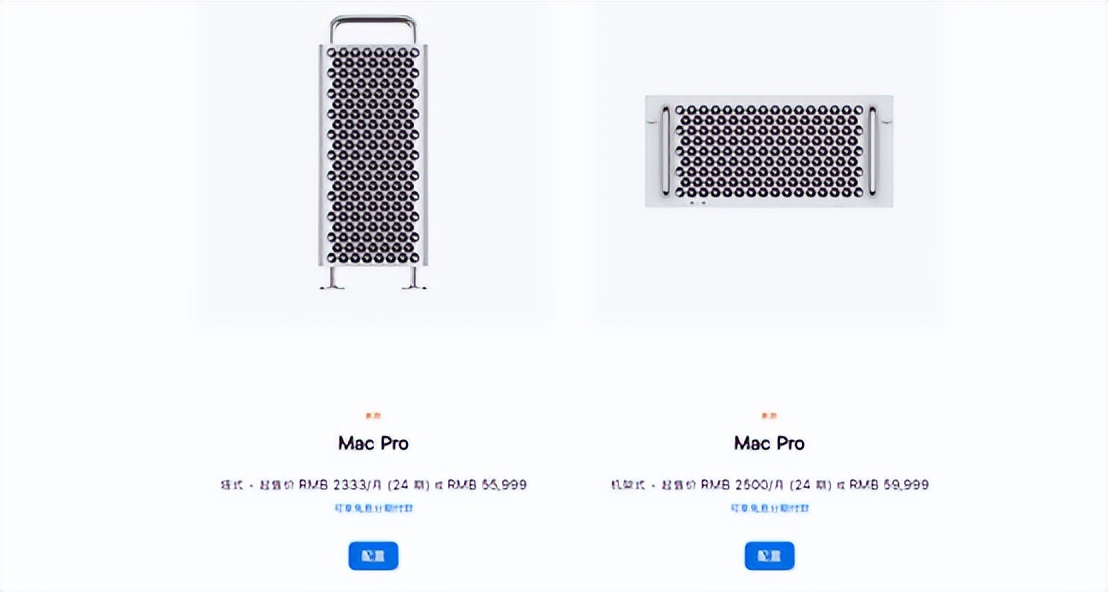Click the rack-mount Mac Pro product image
Viewport: 1108px width, 592px height.
[769, 151]
